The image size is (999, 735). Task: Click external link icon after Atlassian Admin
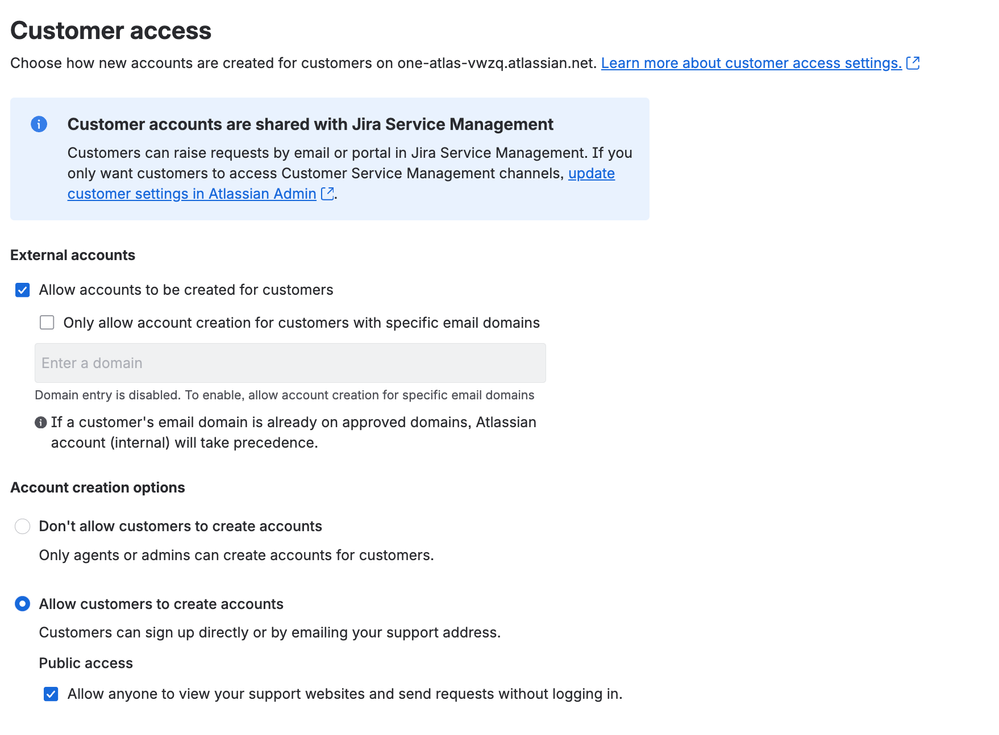(x=327, y=194)
